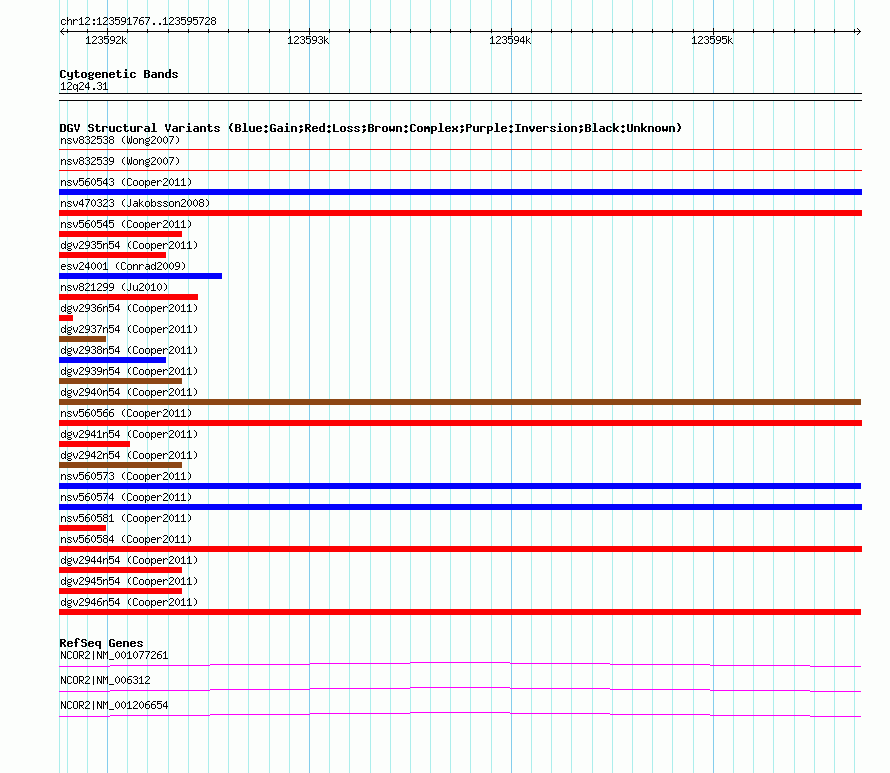Click dgv2935n54 (Cooper2011) label
890x773 pixels.
[x=129, y=245]
